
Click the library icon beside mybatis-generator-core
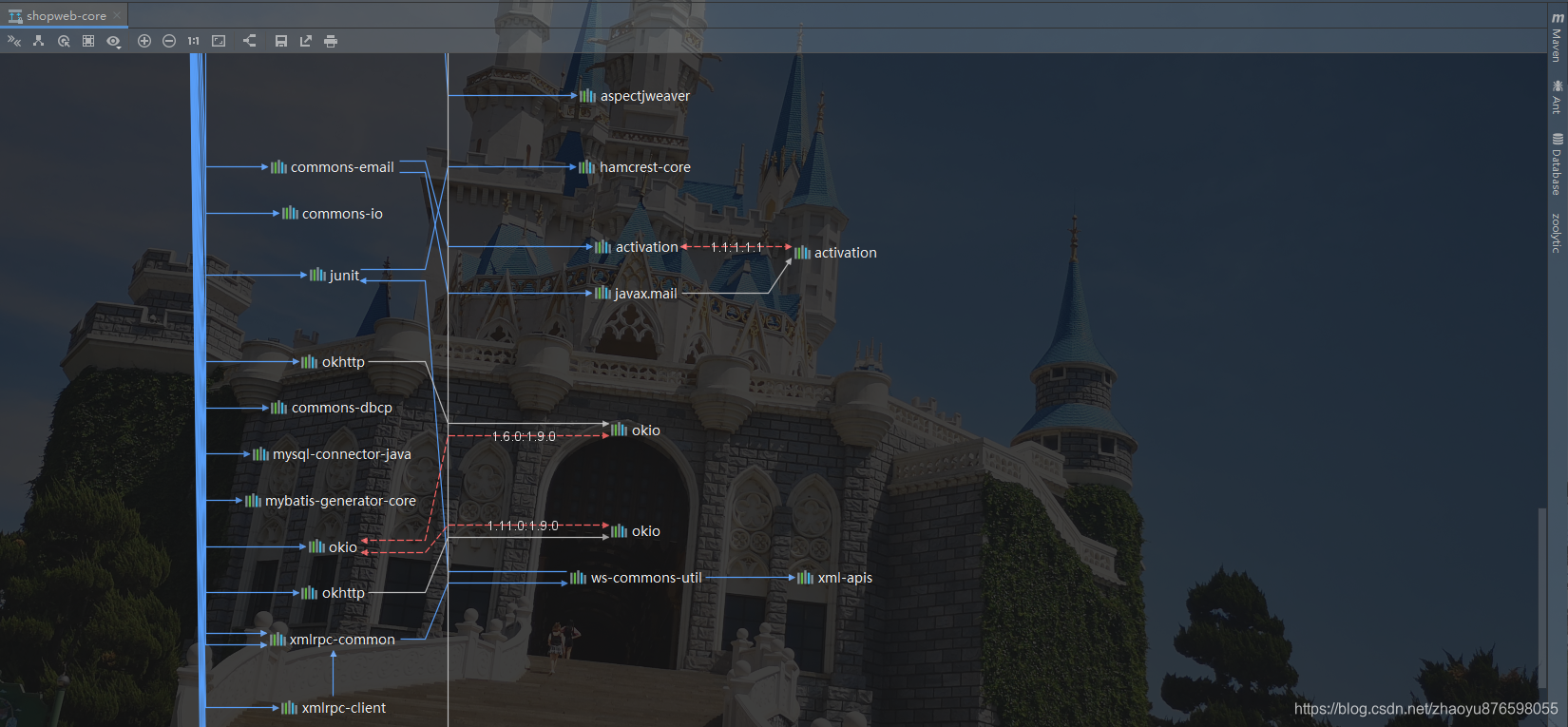point(253,501)
